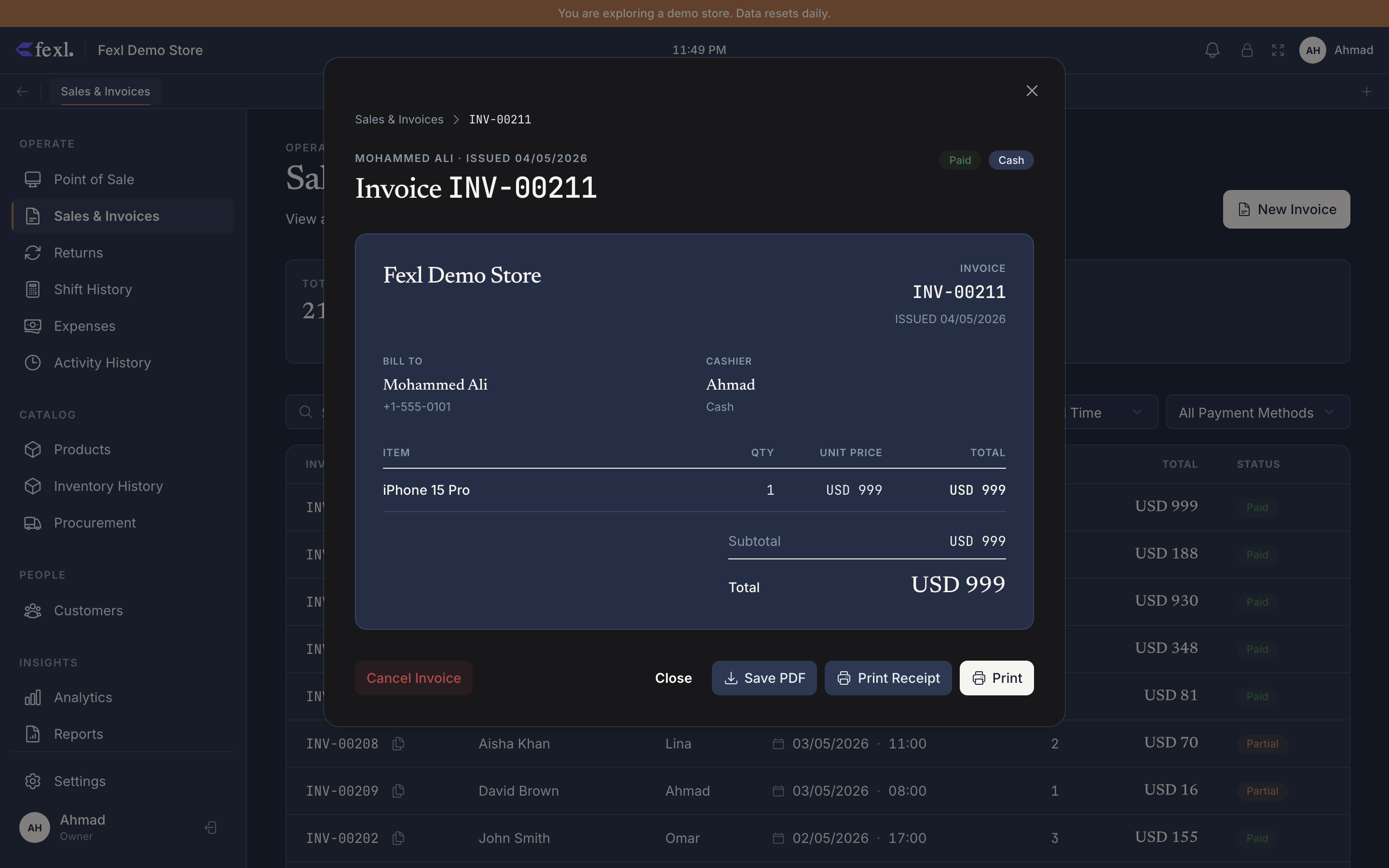
Task: Click customer John Smith in table
Action: 514,838
